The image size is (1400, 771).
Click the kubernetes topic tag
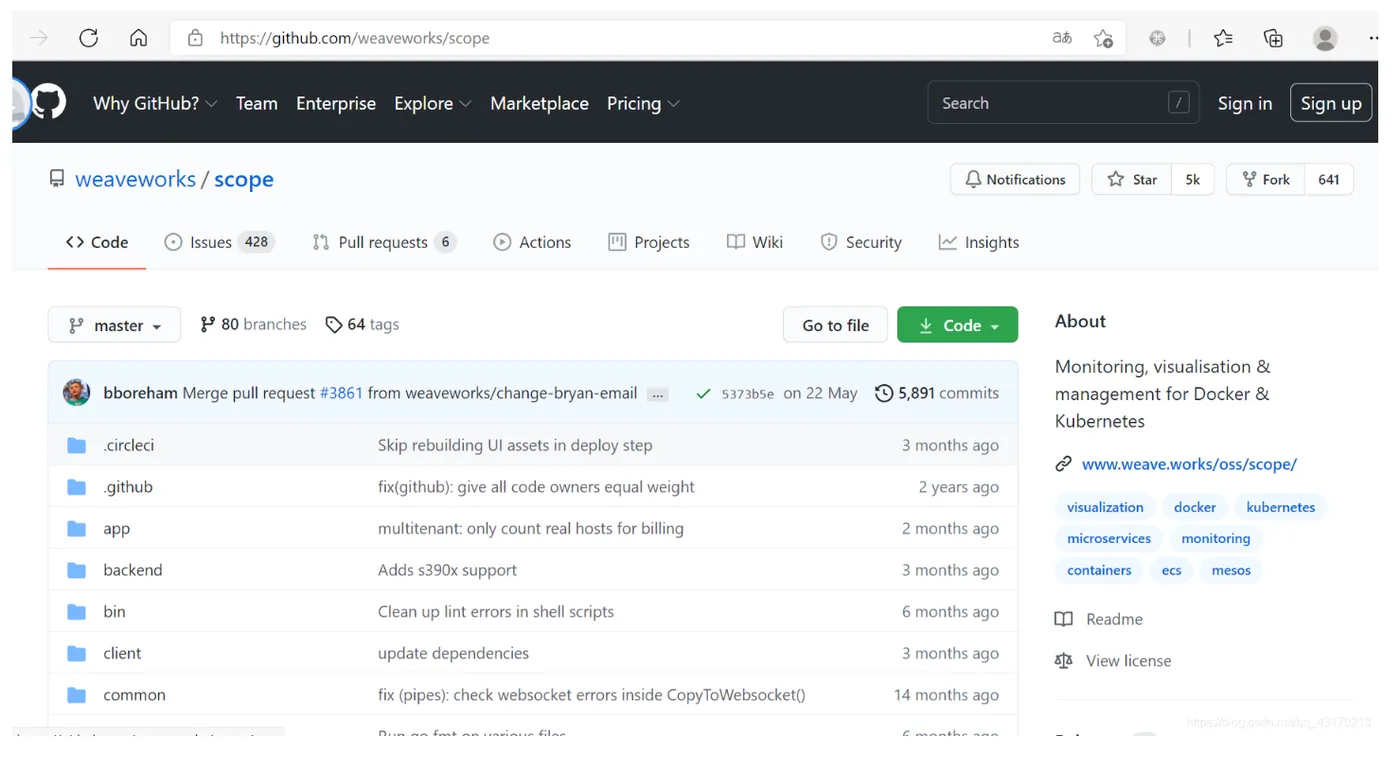point(1280,507)
